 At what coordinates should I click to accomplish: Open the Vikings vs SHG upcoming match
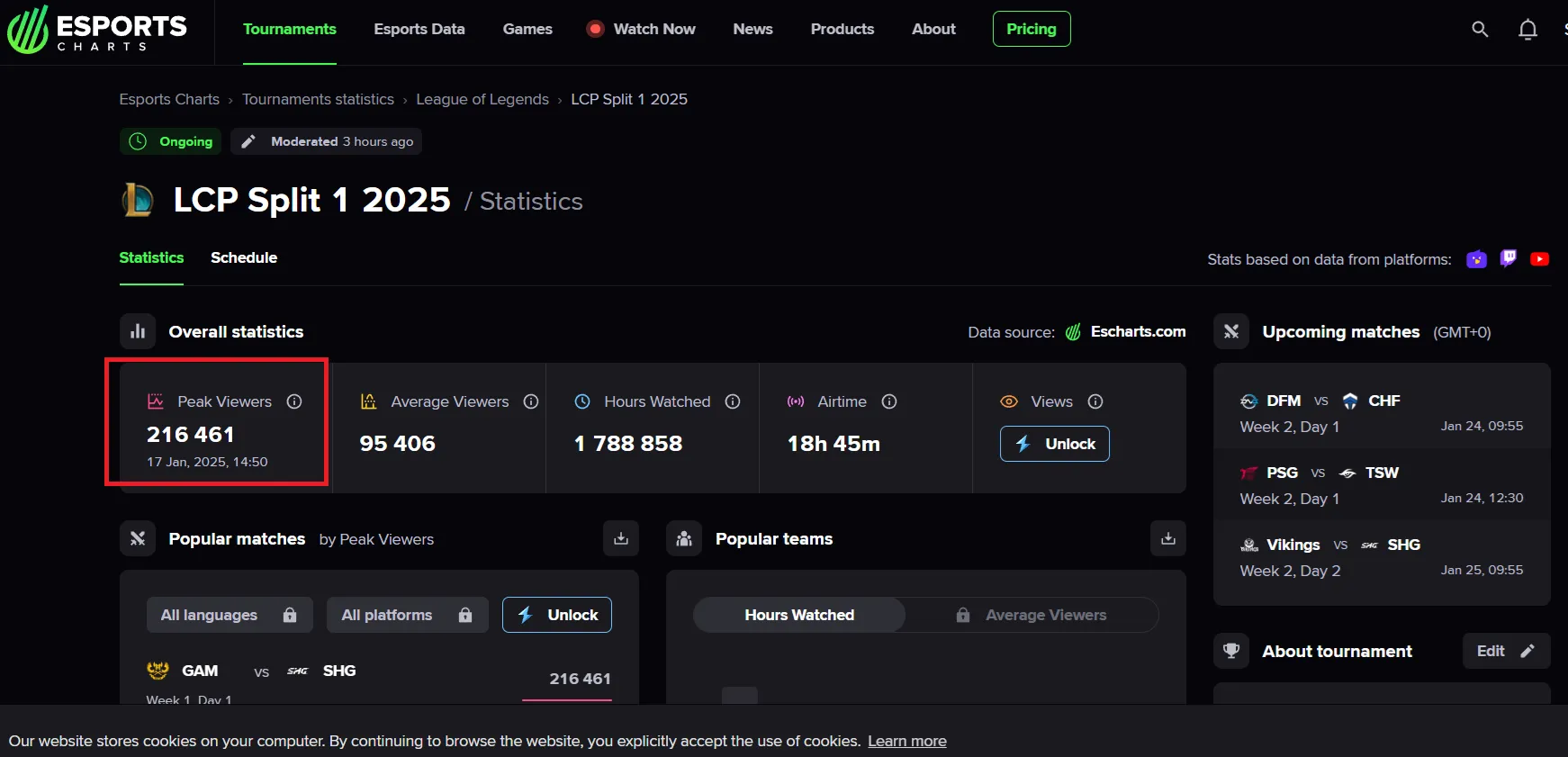click(x=1382, y=556)
